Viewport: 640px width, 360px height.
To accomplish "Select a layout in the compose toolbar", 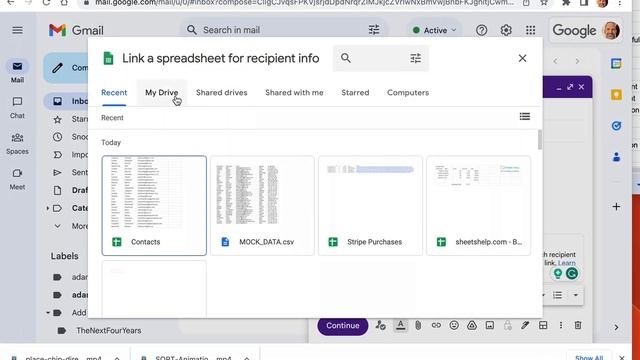I will coord(543,325).
